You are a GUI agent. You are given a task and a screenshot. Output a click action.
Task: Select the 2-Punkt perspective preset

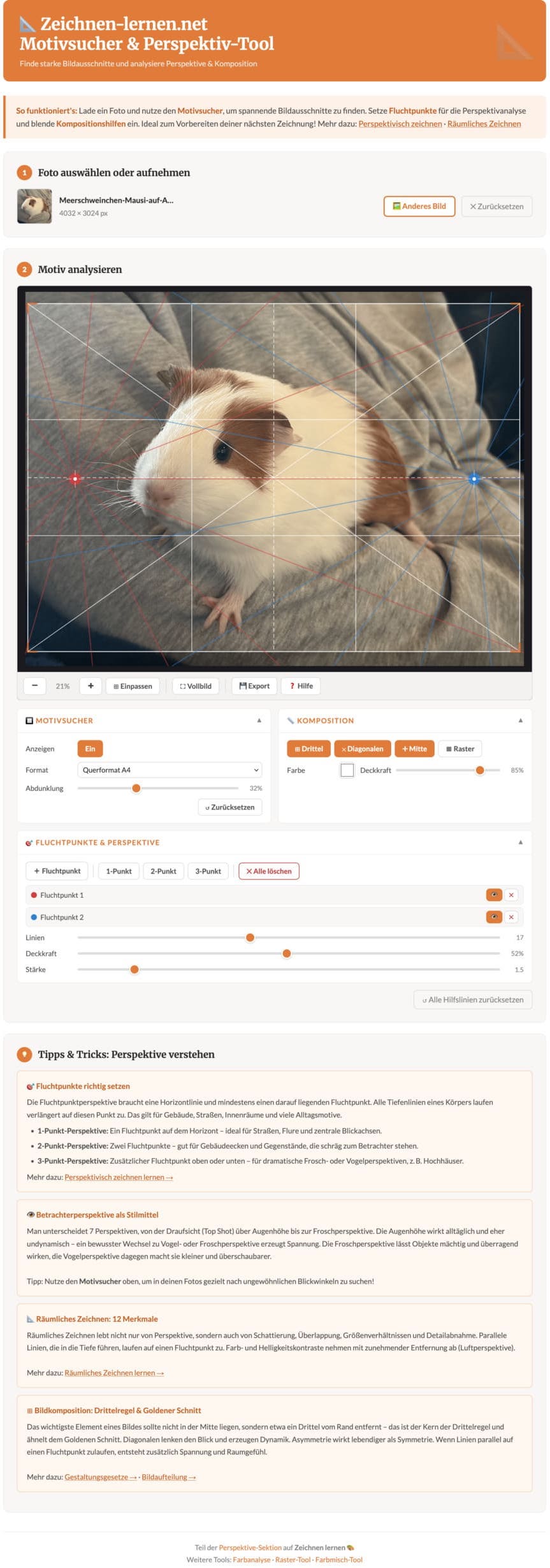(x=163, y=871)
